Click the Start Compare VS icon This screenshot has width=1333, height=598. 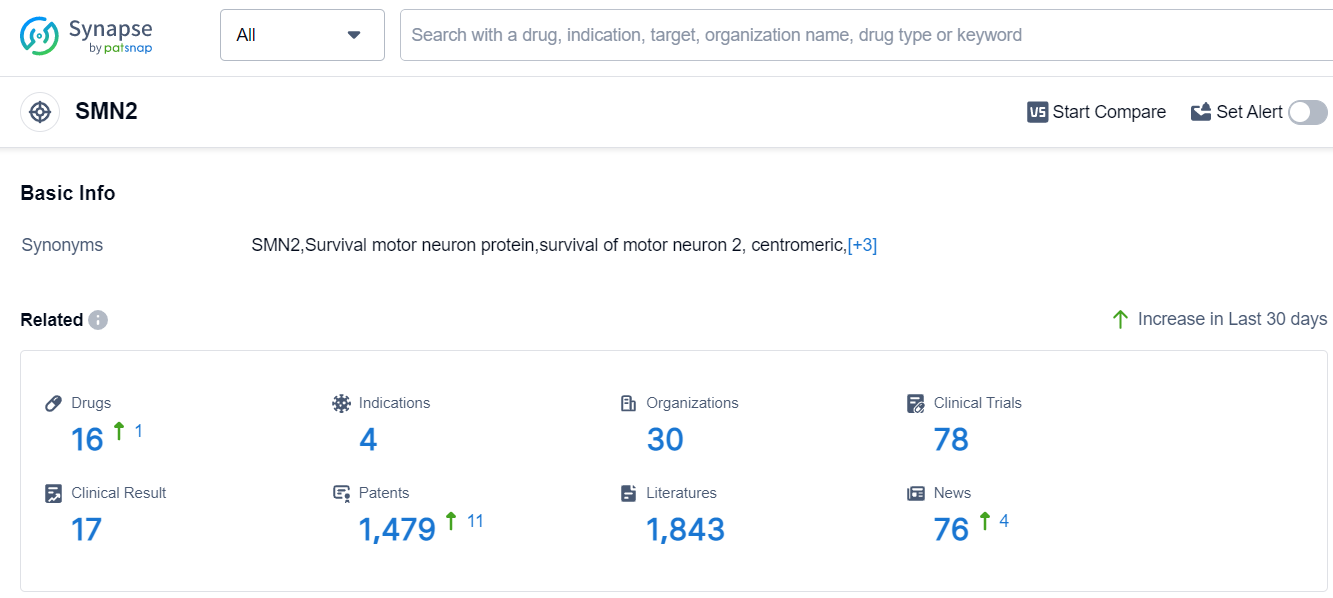pyautogui.click(x=1037, y=112)
